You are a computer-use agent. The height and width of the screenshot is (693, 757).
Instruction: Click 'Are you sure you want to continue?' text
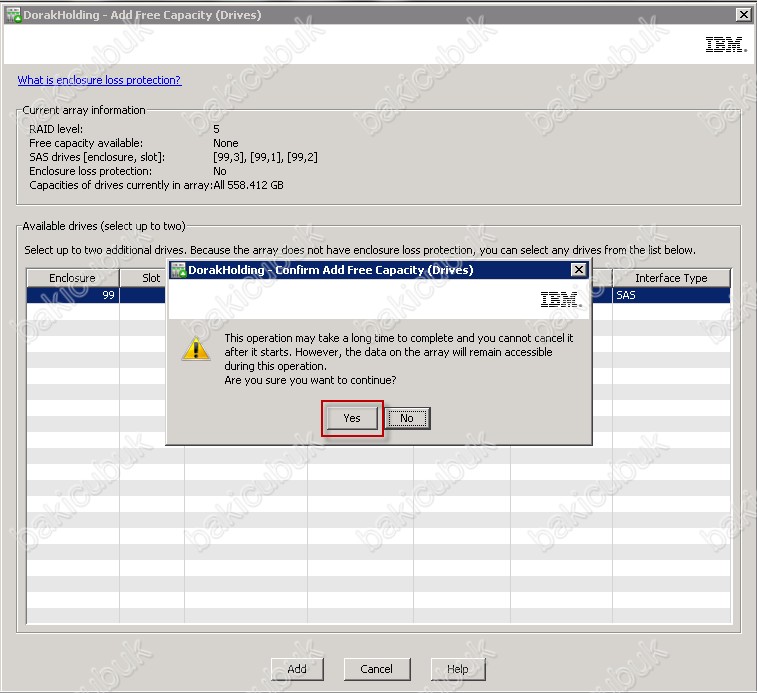tap(310, 380)
